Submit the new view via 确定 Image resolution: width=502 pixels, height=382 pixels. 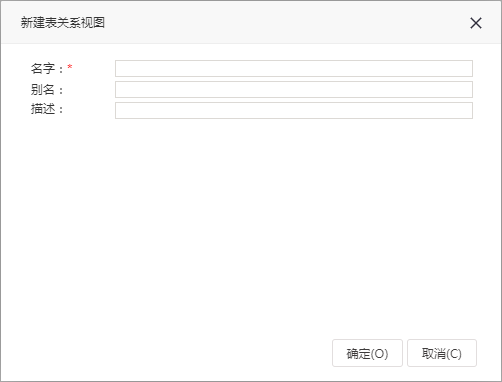(x=367, y=353)
